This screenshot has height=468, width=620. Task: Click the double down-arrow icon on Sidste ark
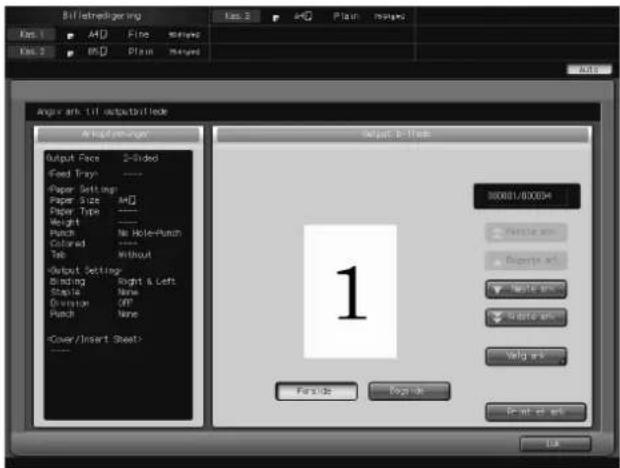point(497,318)
